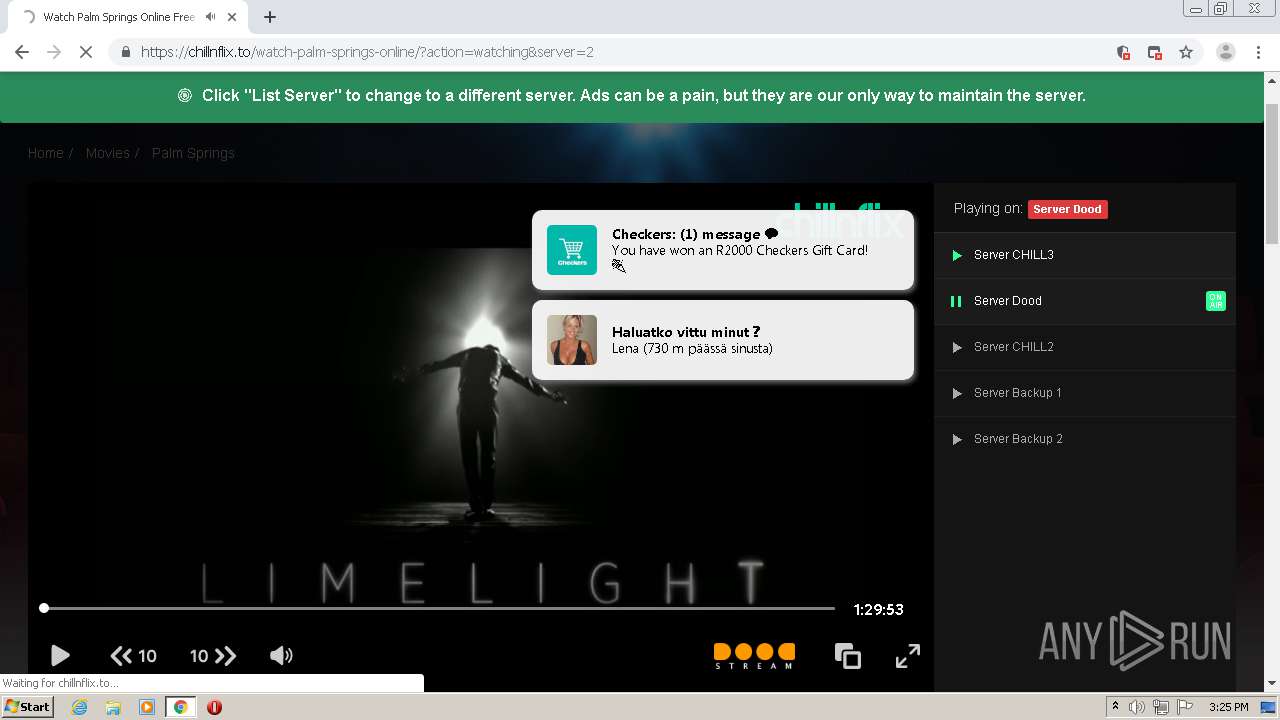
Task: Show hidden system tray icons
Action: 1115,707
